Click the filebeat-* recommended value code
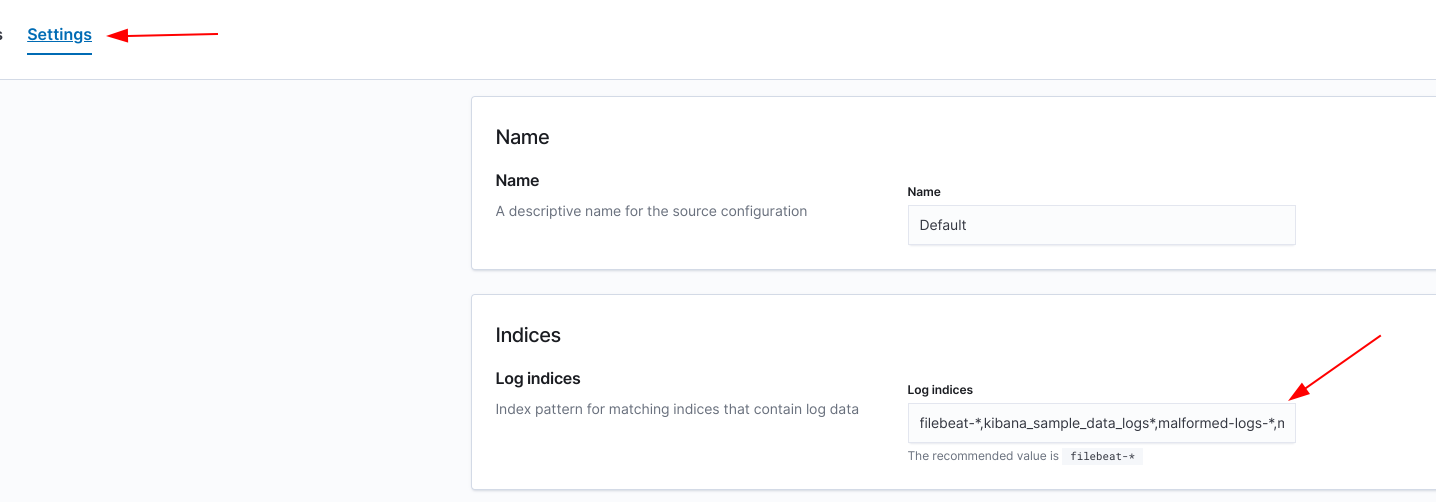This screenshot has width=1436, height=502. [1102, 457]
